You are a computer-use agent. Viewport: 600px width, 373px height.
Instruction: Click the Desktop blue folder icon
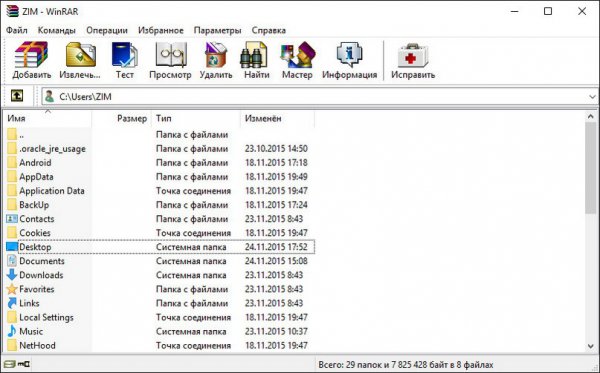(x=12, y=247)
